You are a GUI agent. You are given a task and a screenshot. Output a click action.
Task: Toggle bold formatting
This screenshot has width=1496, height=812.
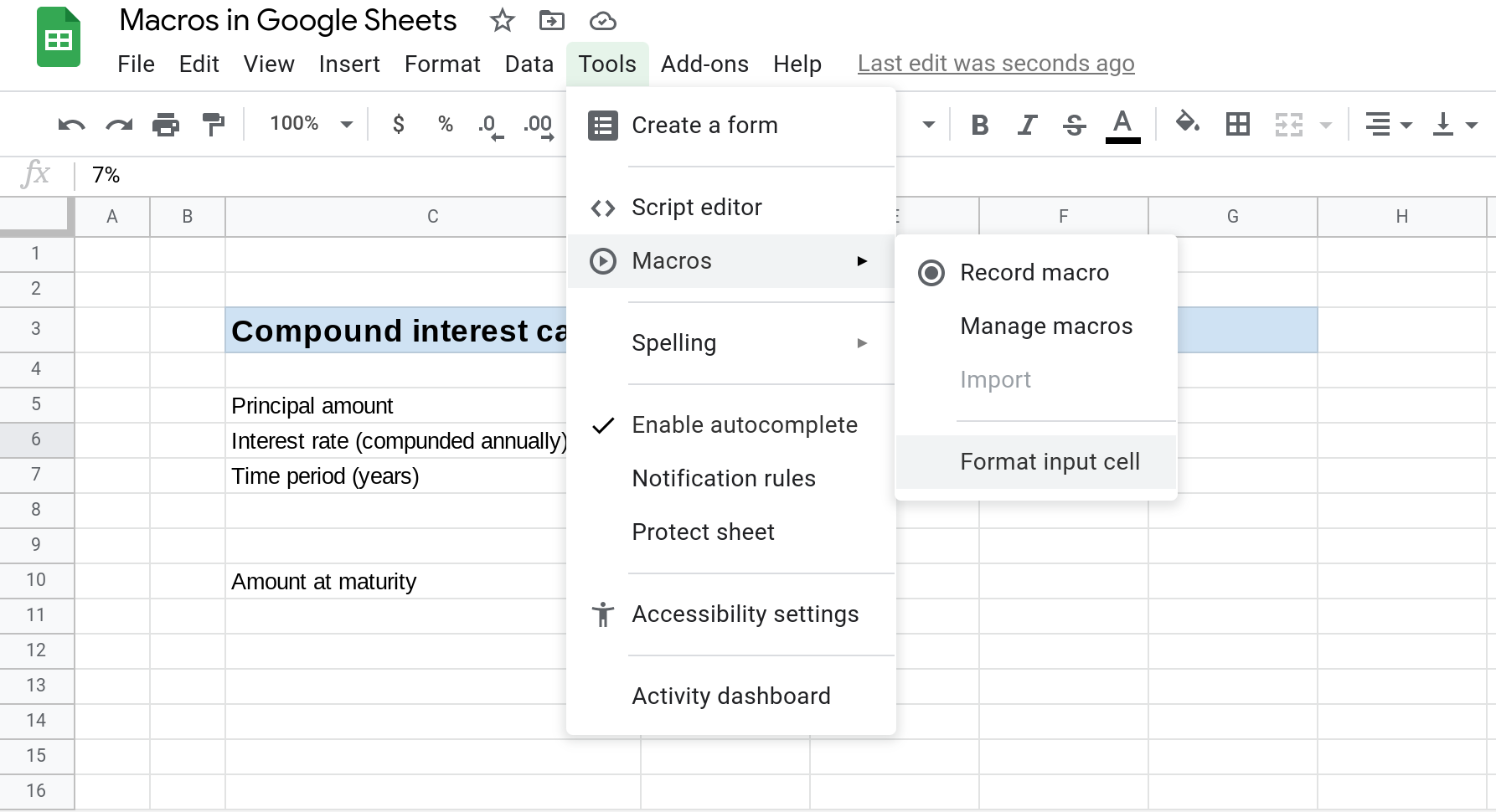[979, 125]
